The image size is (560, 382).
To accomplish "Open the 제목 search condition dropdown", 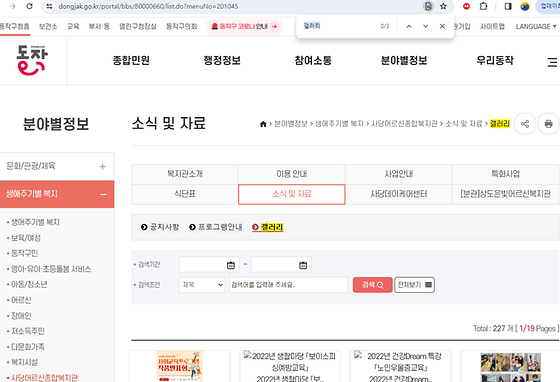I will tap(202, 285).
